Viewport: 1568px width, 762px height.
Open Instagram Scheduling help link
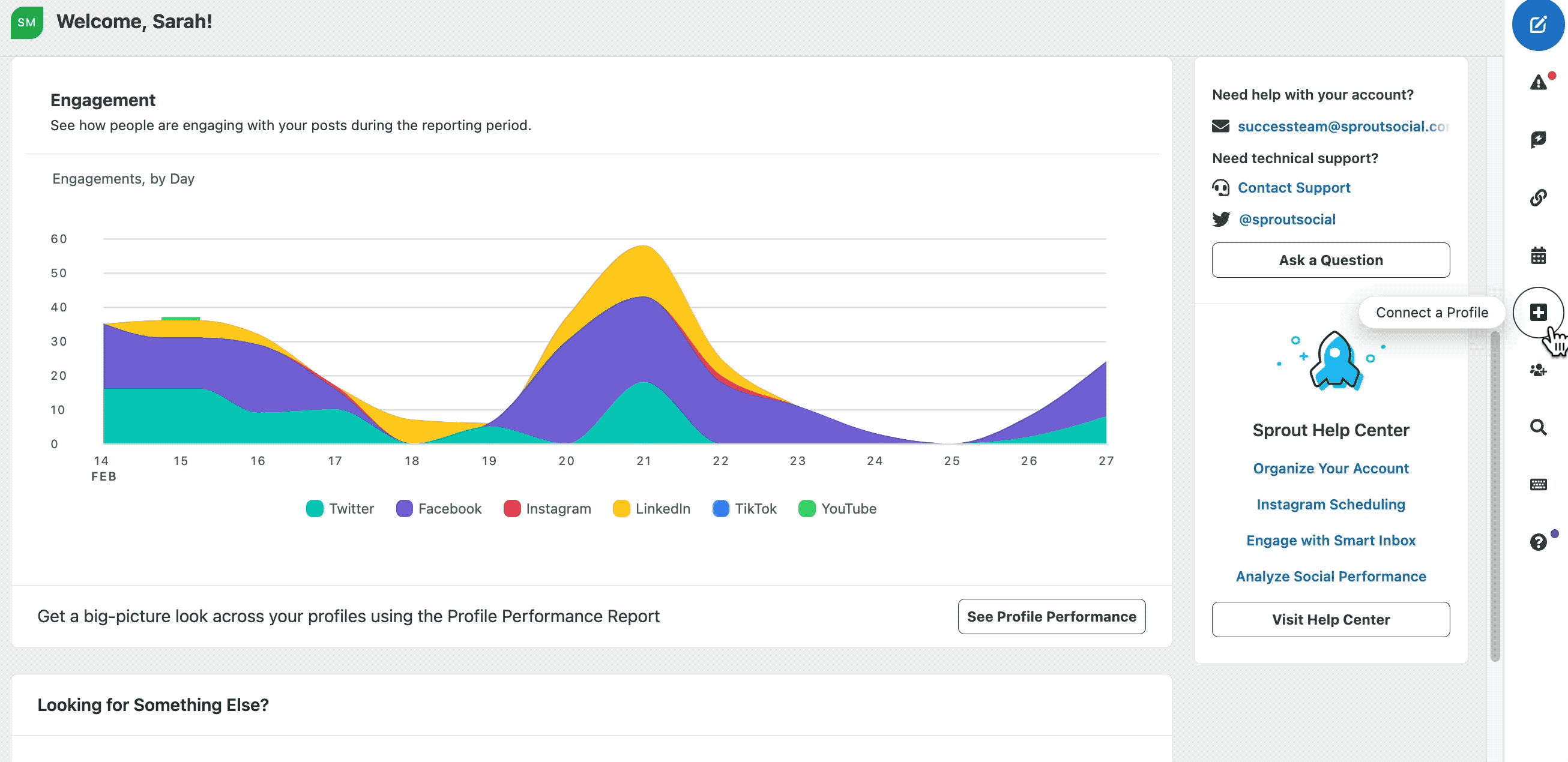tap(1331, 504)
